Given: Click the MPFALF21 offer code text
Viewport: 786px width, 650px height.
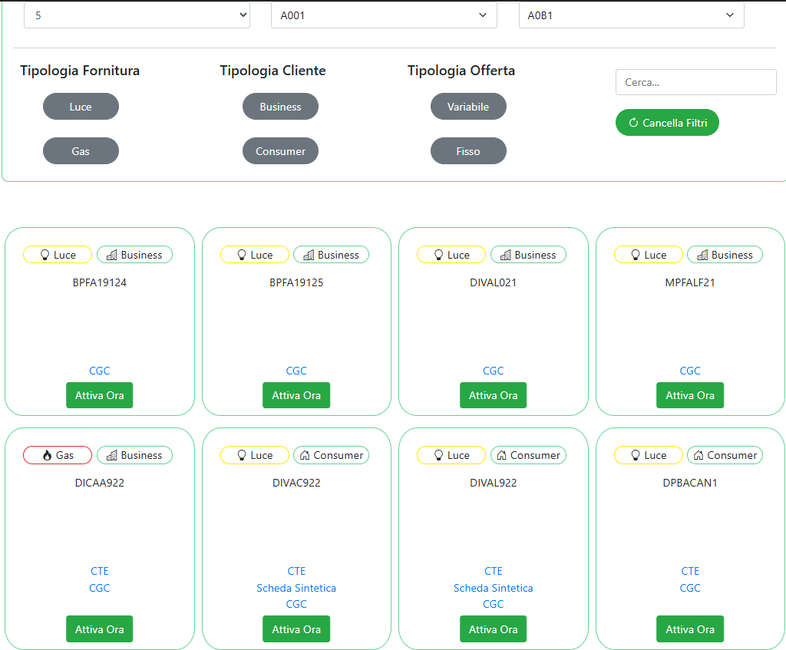Looking at the screenshot, I should click(x=690, y=283).
